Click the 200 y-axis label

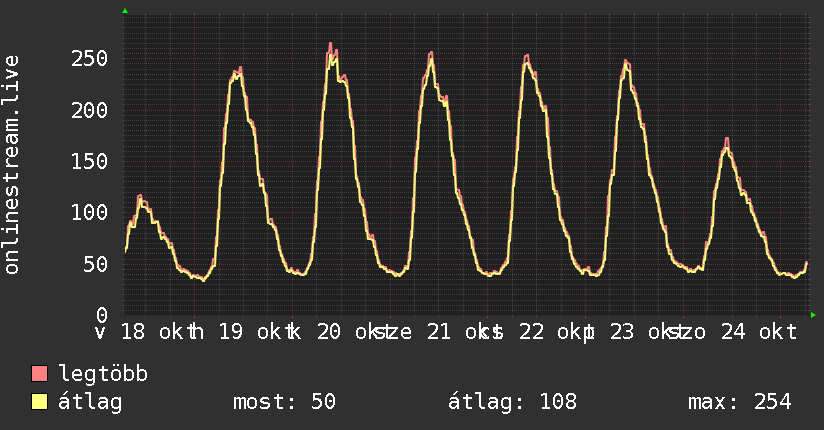(x=90, y=110)
